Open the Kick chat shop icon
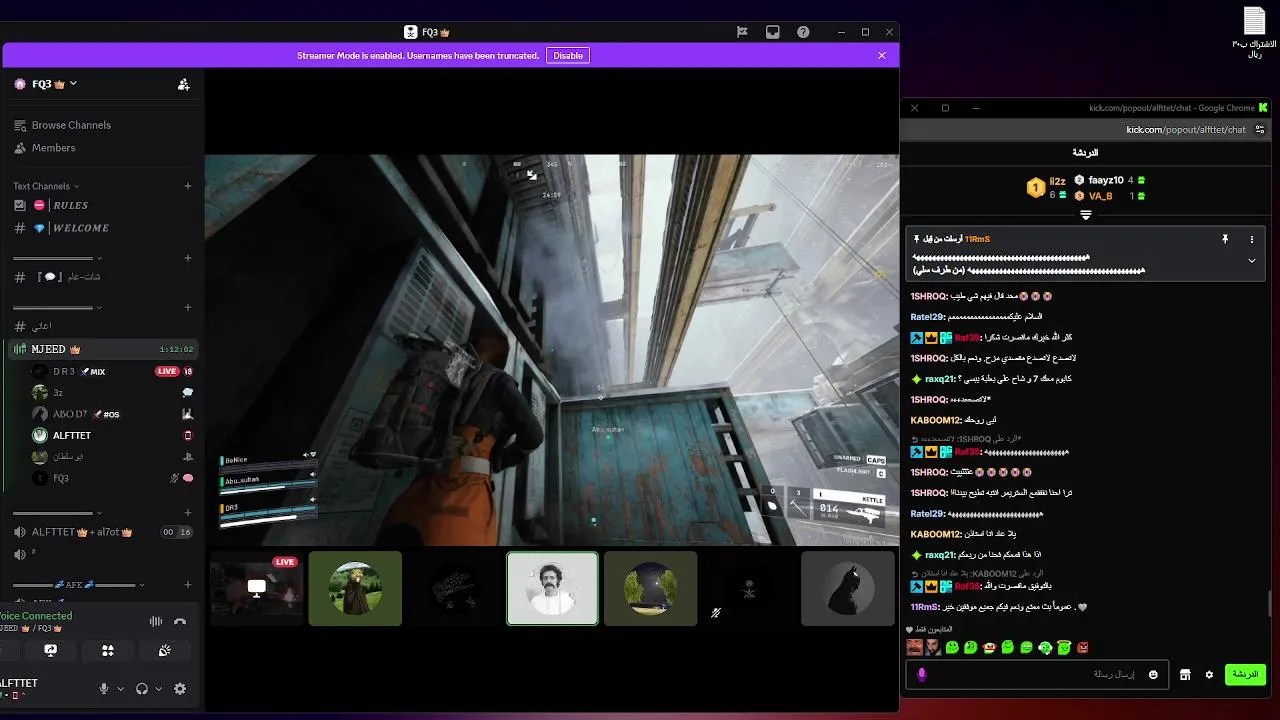Viewport: 1280px width, 720px height. [x=1185, y=675]
